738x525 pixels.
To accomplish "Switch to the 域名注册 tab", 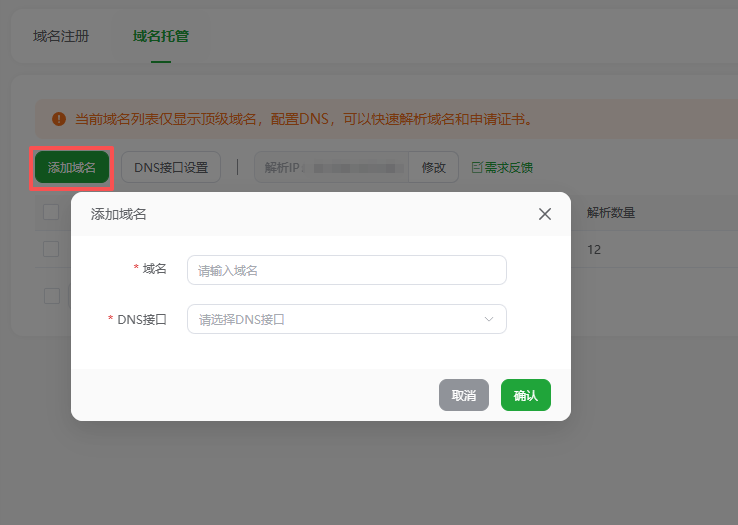I will (x=61, y=37).
